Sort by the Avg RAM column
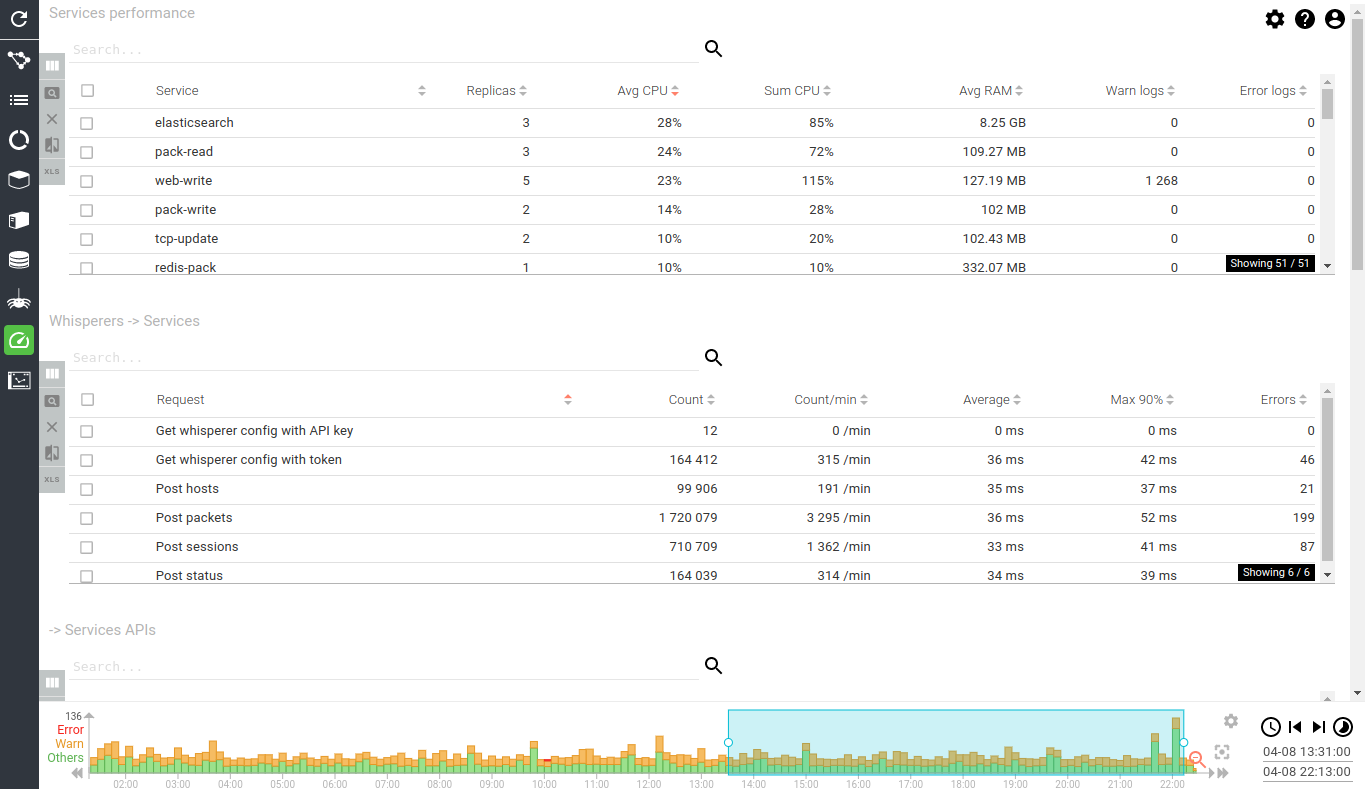1365x789 pixels. pos(991,91)
